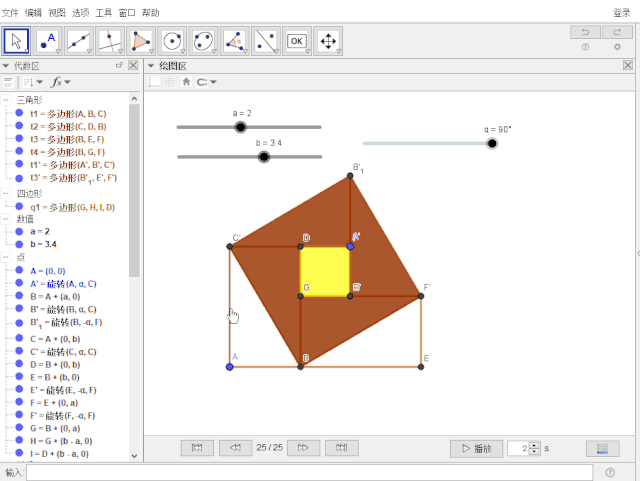Screen dimensions: 640x481
Task: Click the 播放 play button
Action: pyautogui.click(x=476, y=448)
